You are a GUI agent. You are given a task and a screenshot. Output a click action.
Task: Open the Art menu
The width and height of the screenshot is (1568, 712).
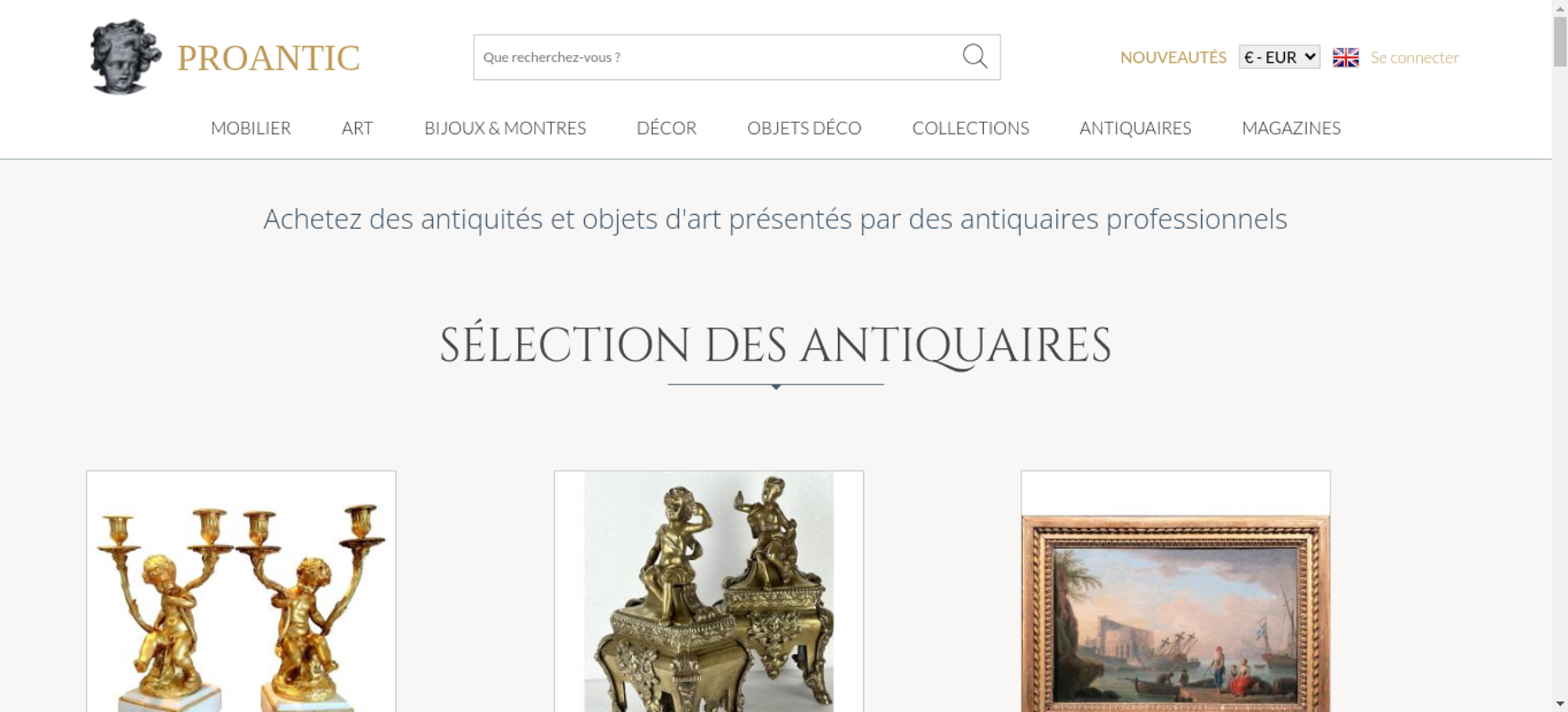click(358, 128)
